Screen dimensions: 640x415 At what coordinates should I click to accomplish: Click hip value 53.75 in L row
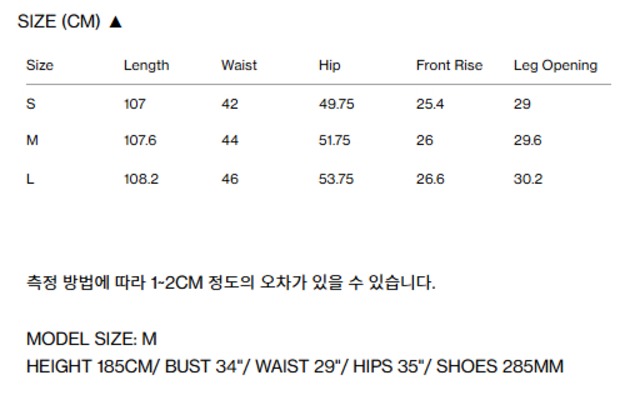(334, 179)
